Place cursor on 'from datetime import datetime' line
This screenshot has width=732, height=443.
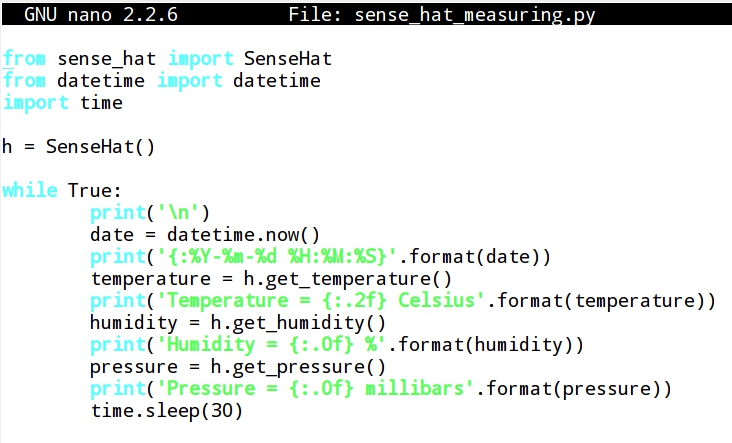160,81
